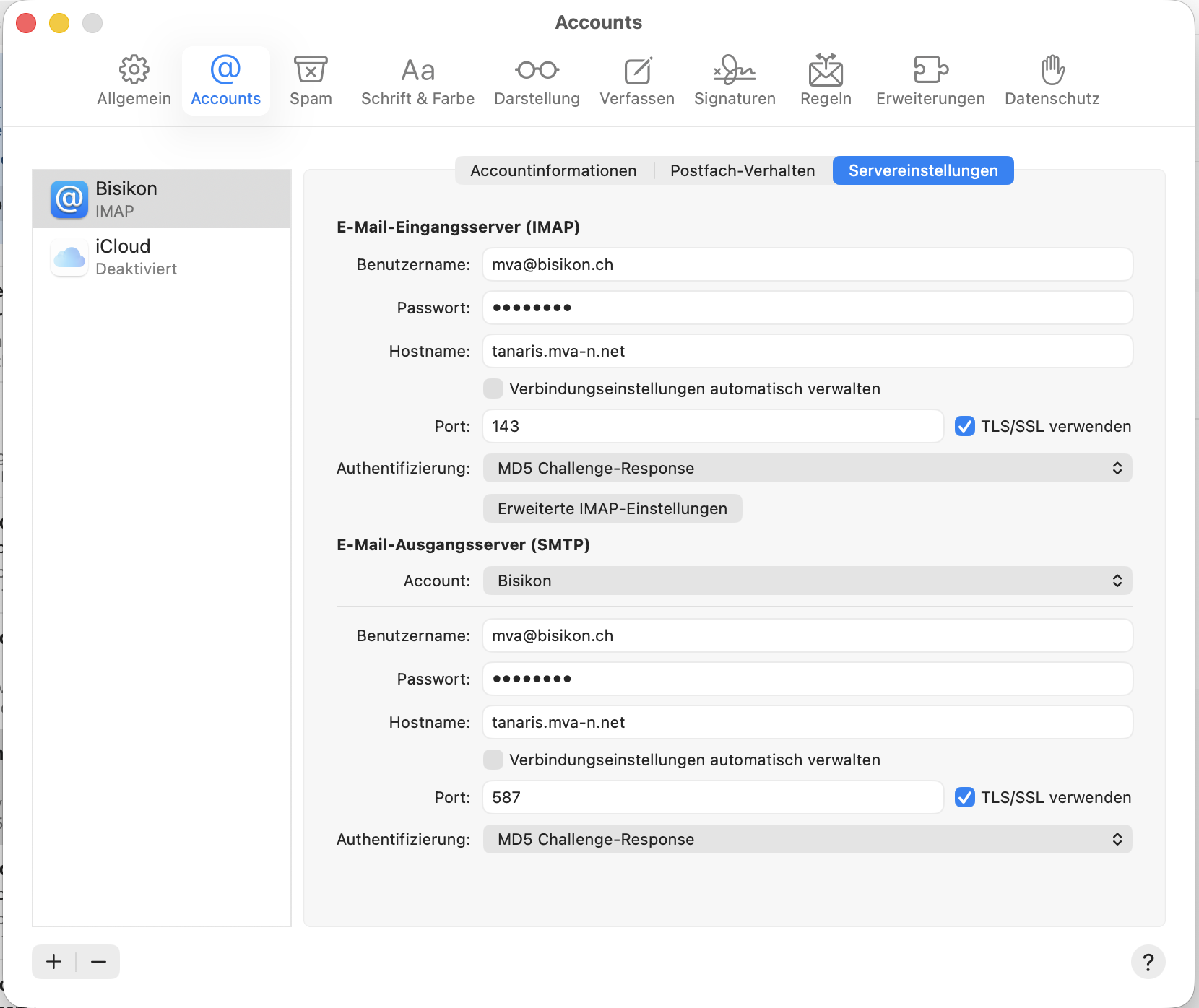Open the Signaturen preferences pane
Image resolution: width=1199 pixels, height=1008 pixels.
(735, 80)
